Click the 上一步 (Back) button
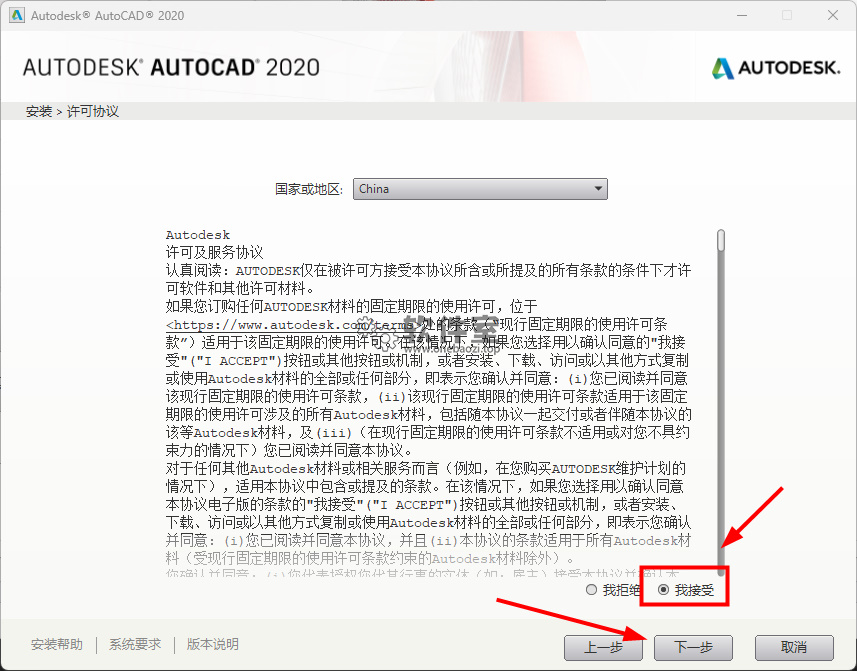 [603, 648]
